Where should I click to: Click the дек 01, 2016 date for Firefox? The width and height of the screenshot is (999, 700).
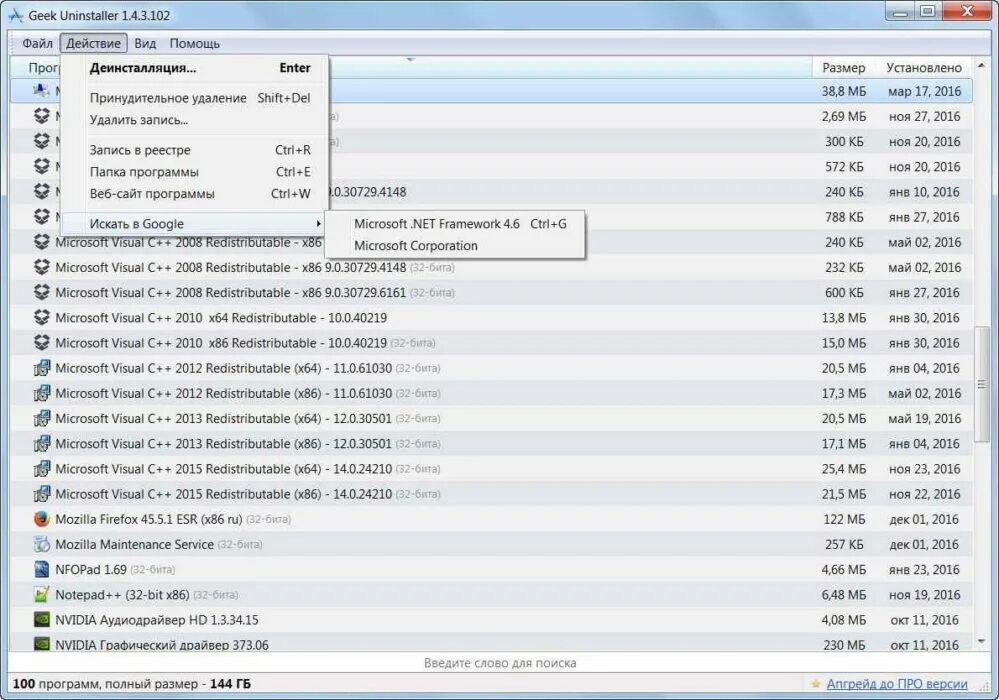(924, 519)
